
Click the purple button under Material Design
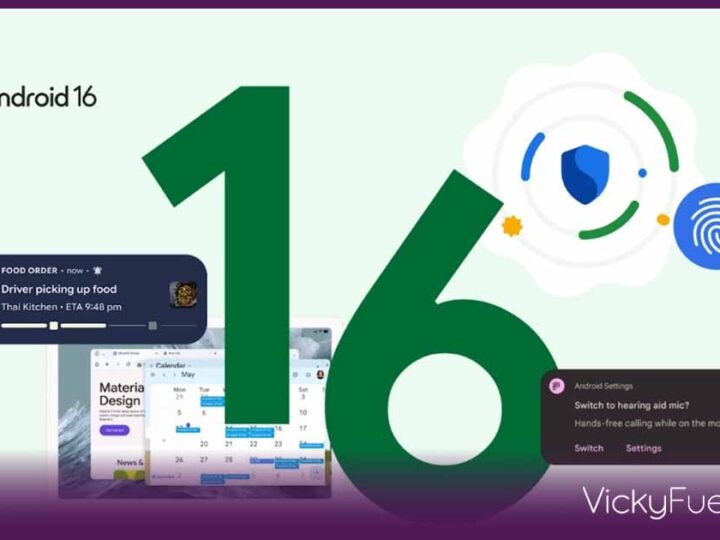tap(114, 430)
